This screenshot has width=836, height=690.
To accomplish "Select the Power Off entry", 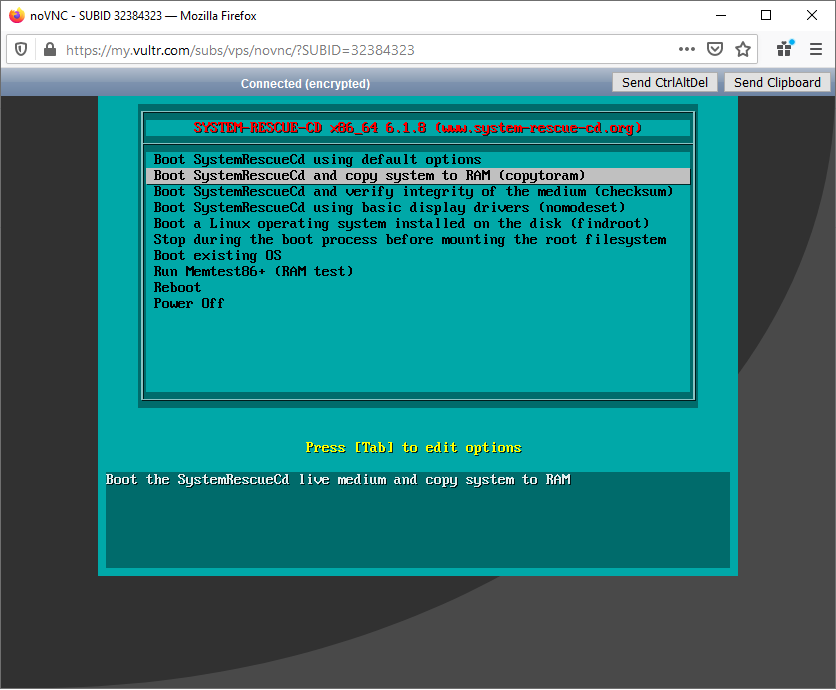I will click(x=419, y=303).
